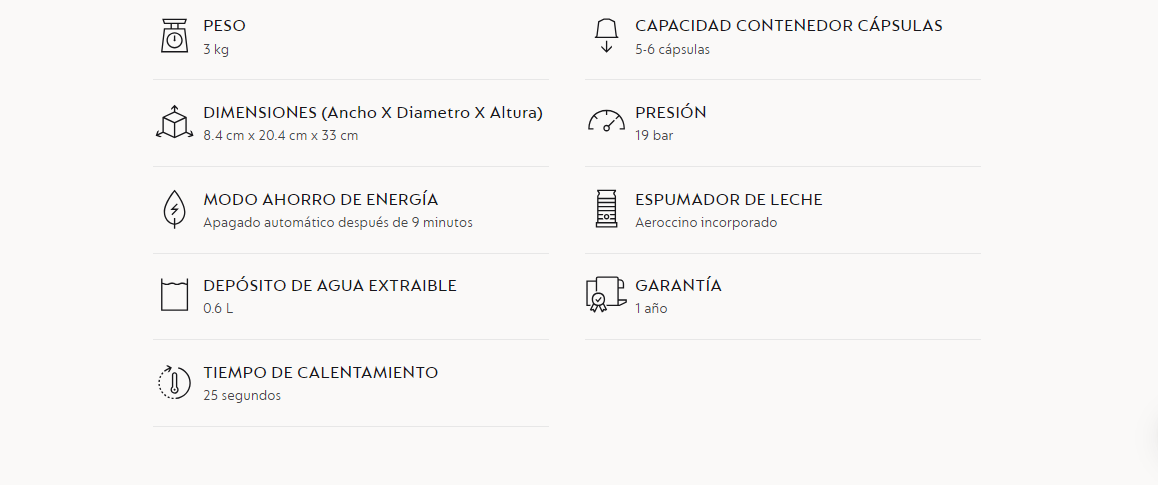Click the pressure gauge icon
The image size is (1158, 485).
pos(606,121)
